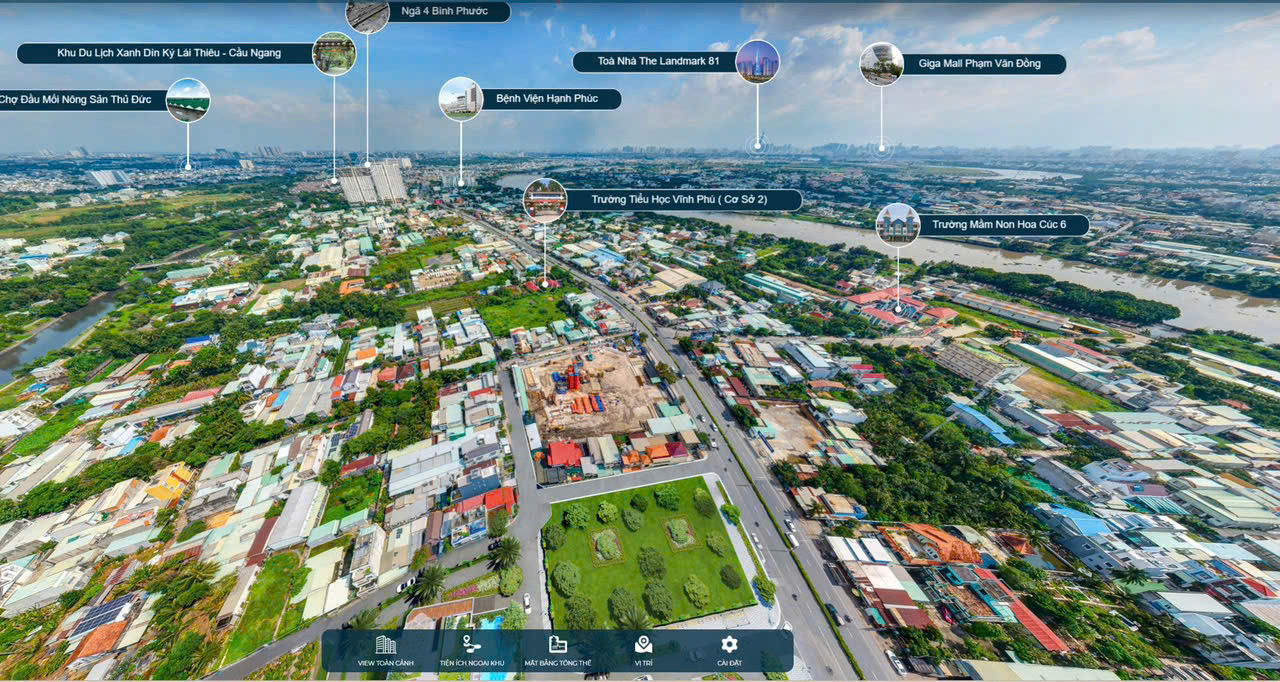Viewport: 1280px width, 682px height.
Task: Click the TIỆN ÍCH NGOẠI KHU menu text
Action: (471, 664)
